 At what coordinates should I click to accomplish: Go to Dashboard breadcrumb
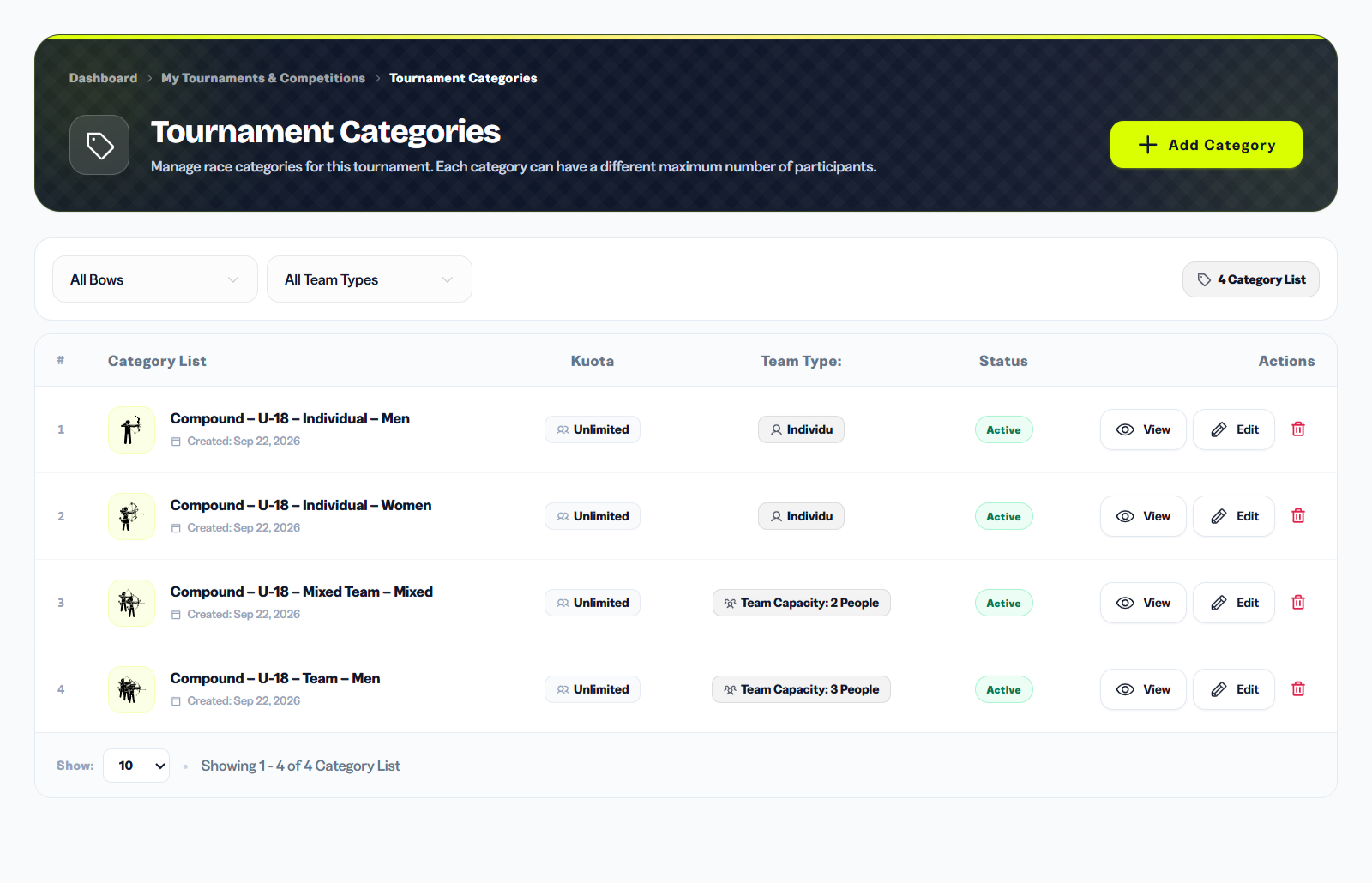103,78
